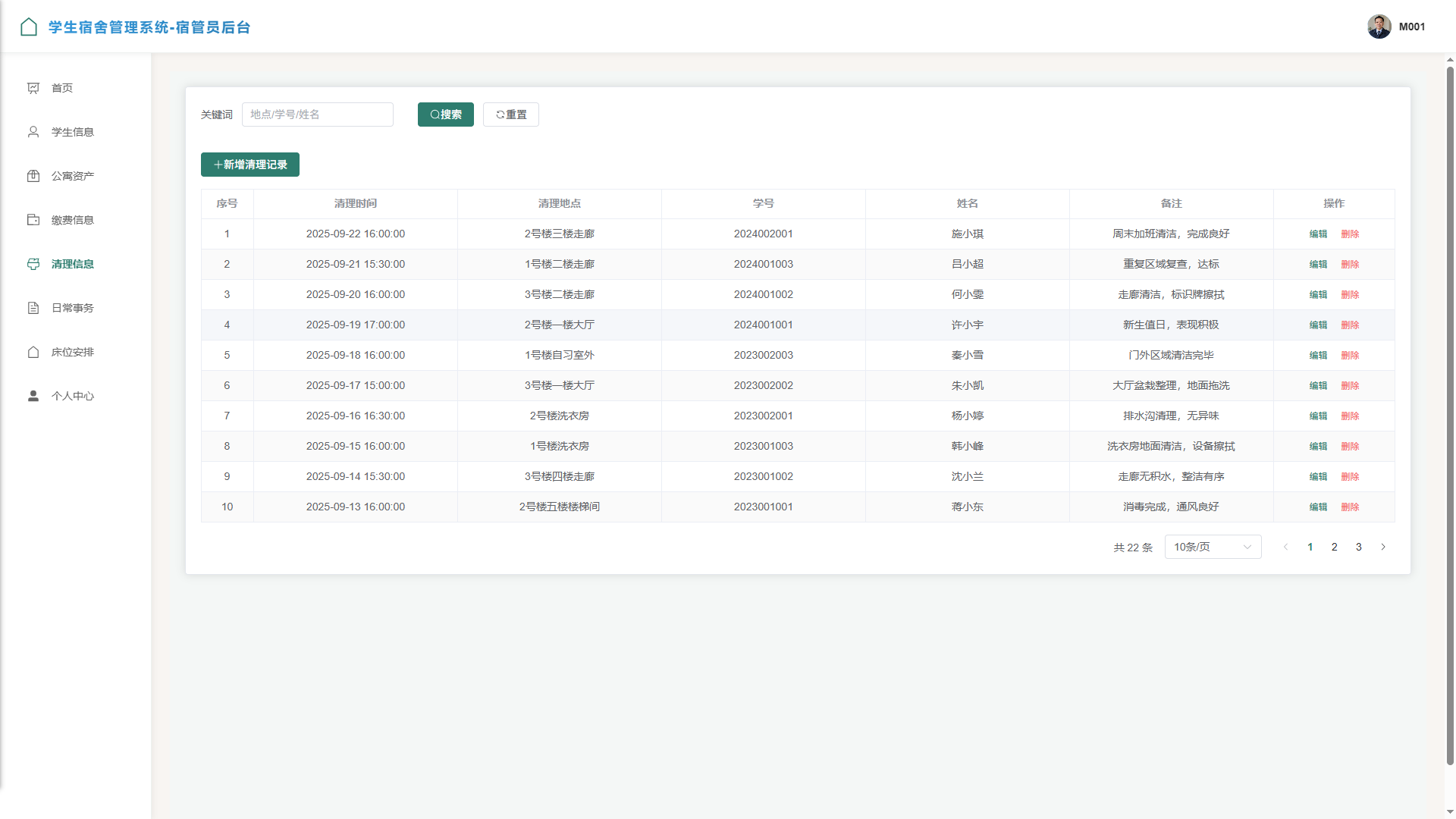
Task: Click the 重置 button
Action: pos(511,115)
